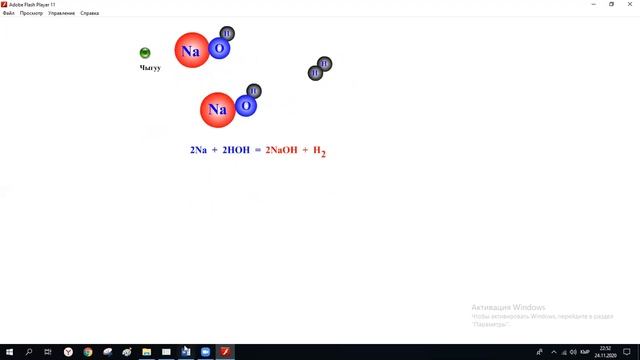Open the People icon in the tray

(540, 352)
